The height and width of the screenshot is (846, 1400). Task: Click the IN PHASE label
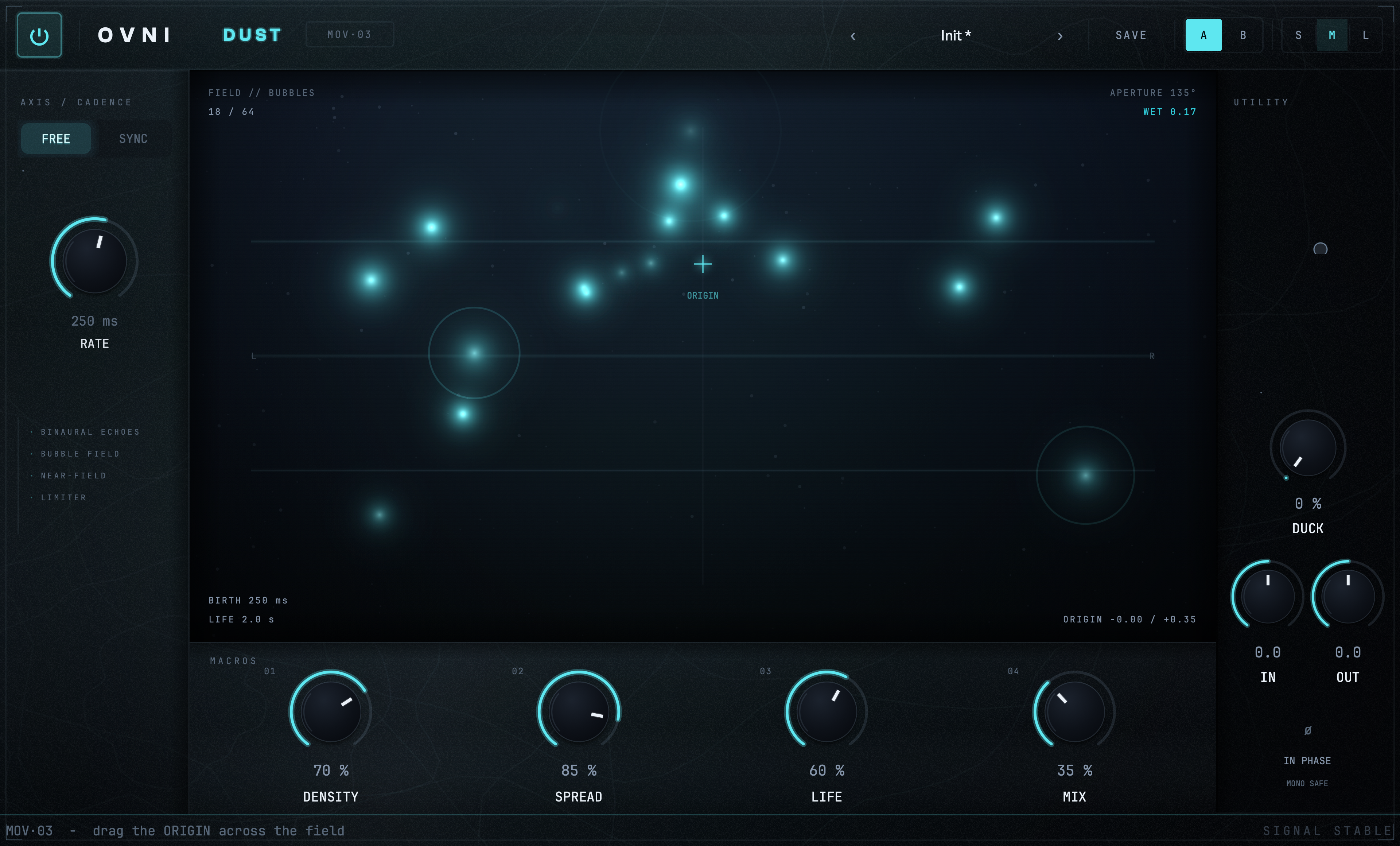click(x=1307, y=761)
